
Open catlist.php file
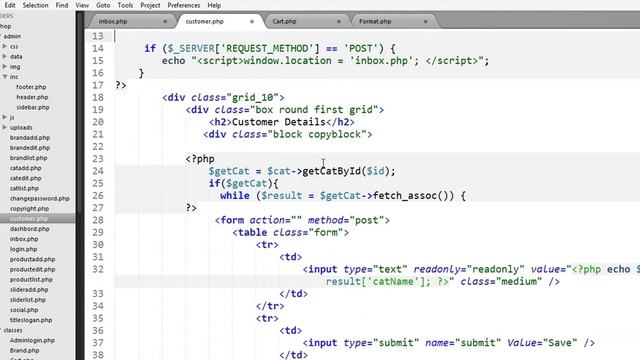click(x=24, y=188)
